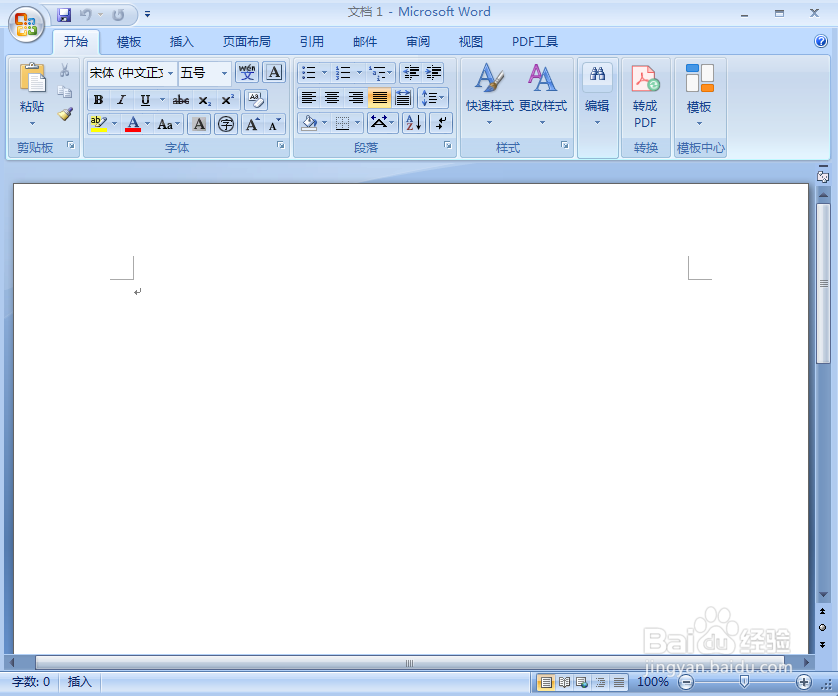Open the font size dropdown

(224, 73)
